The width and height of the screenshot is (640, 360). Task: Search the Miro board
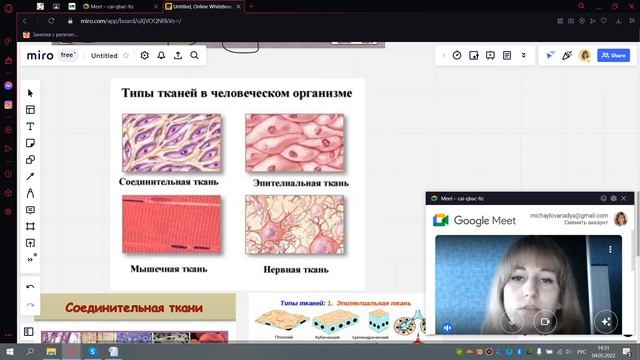point(195,56)
